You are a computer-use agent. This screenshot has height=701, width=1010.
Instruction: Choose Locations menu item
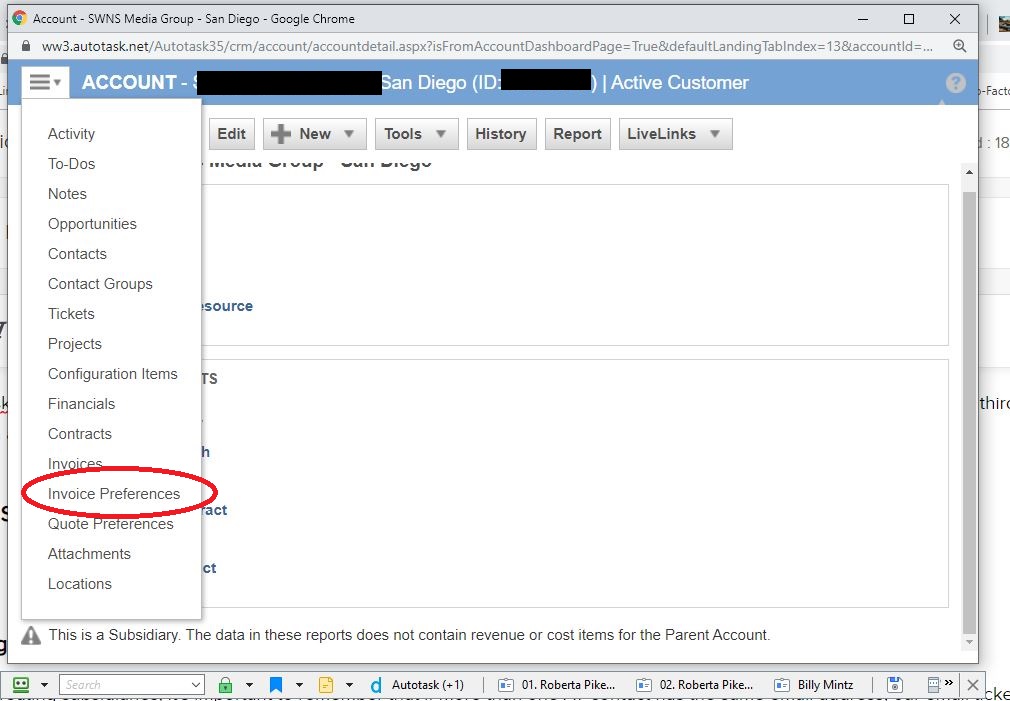click(80, 584)
